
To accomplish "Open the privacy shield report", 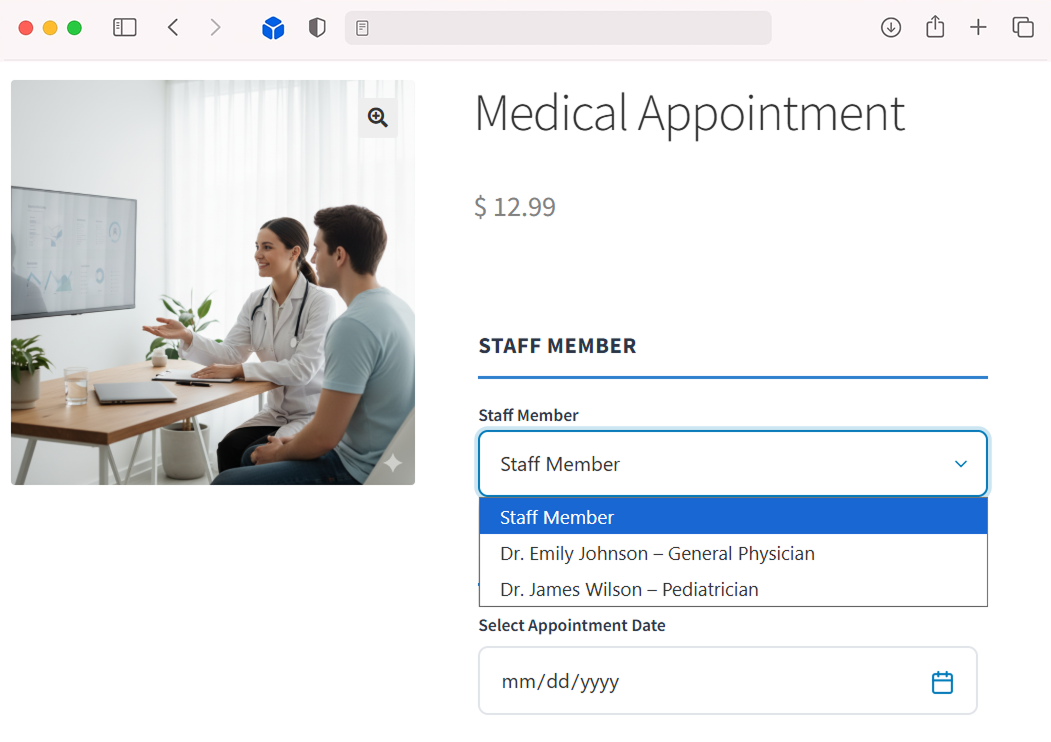I will [317, 28].
